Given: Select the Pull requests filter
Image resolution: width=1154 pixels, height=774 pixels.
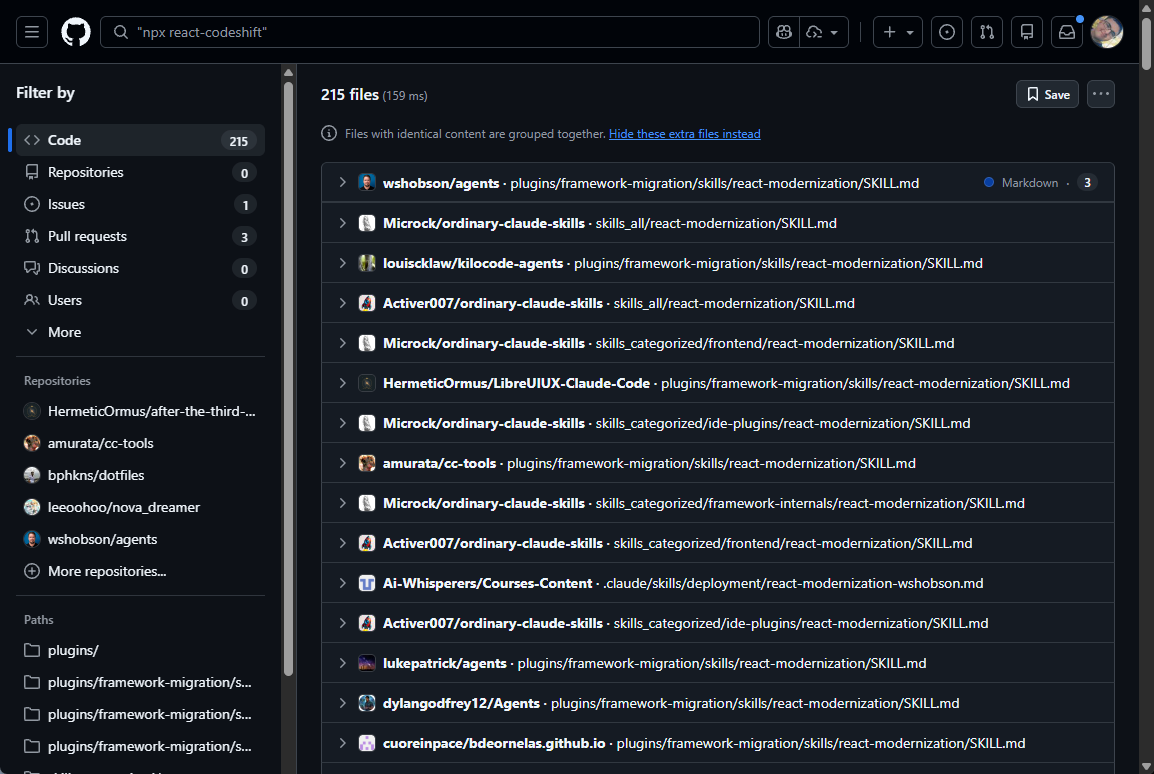Looking at the screenshot, I should click(140, 236).
